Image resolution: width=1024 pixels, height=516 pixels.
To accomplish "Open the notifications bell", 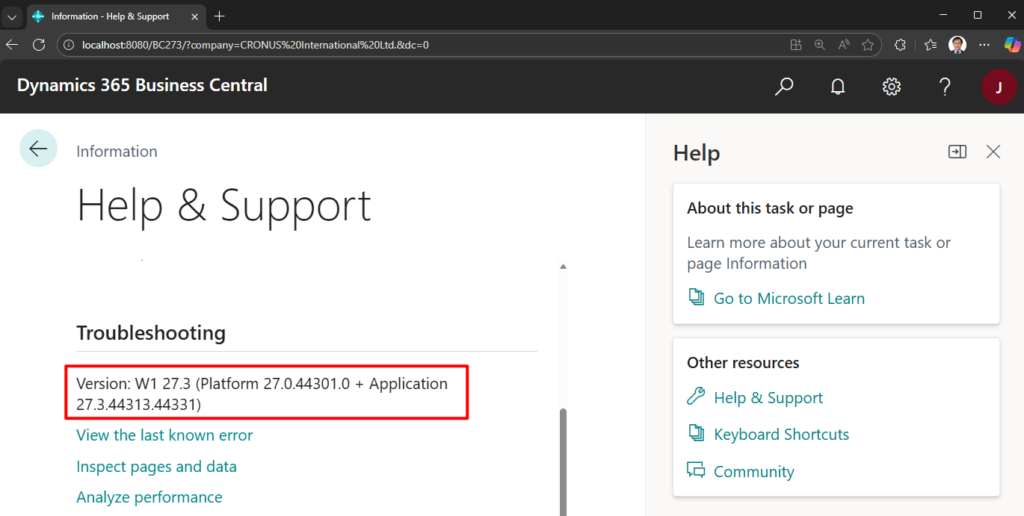I will [838, 87].
